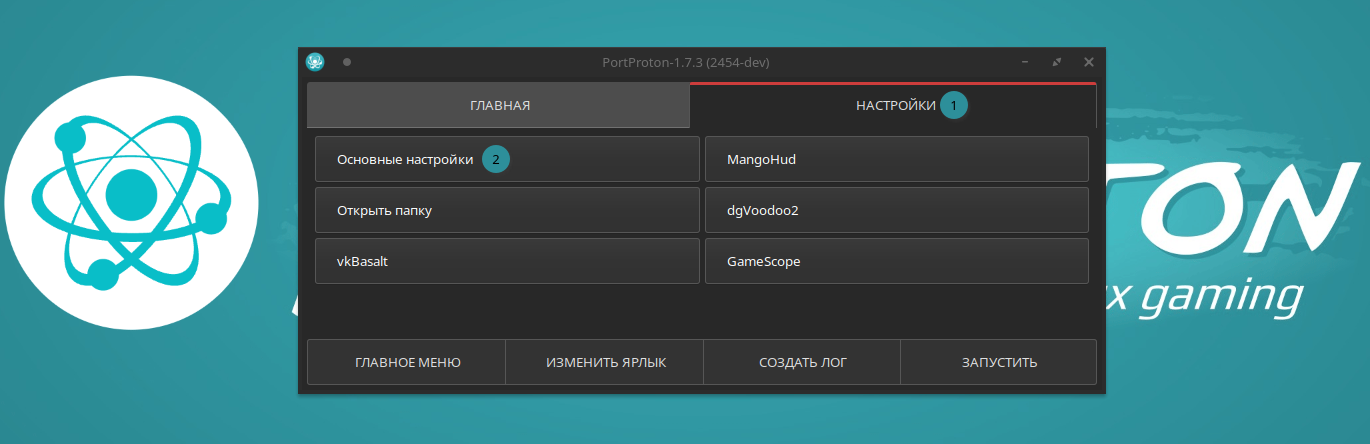
Task: Minimize the PortProton window
Action: pos(1025,62)
